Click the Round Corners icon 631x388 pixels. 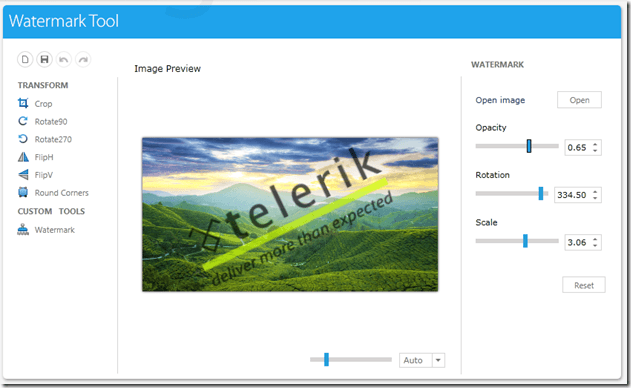pos(23,192)
